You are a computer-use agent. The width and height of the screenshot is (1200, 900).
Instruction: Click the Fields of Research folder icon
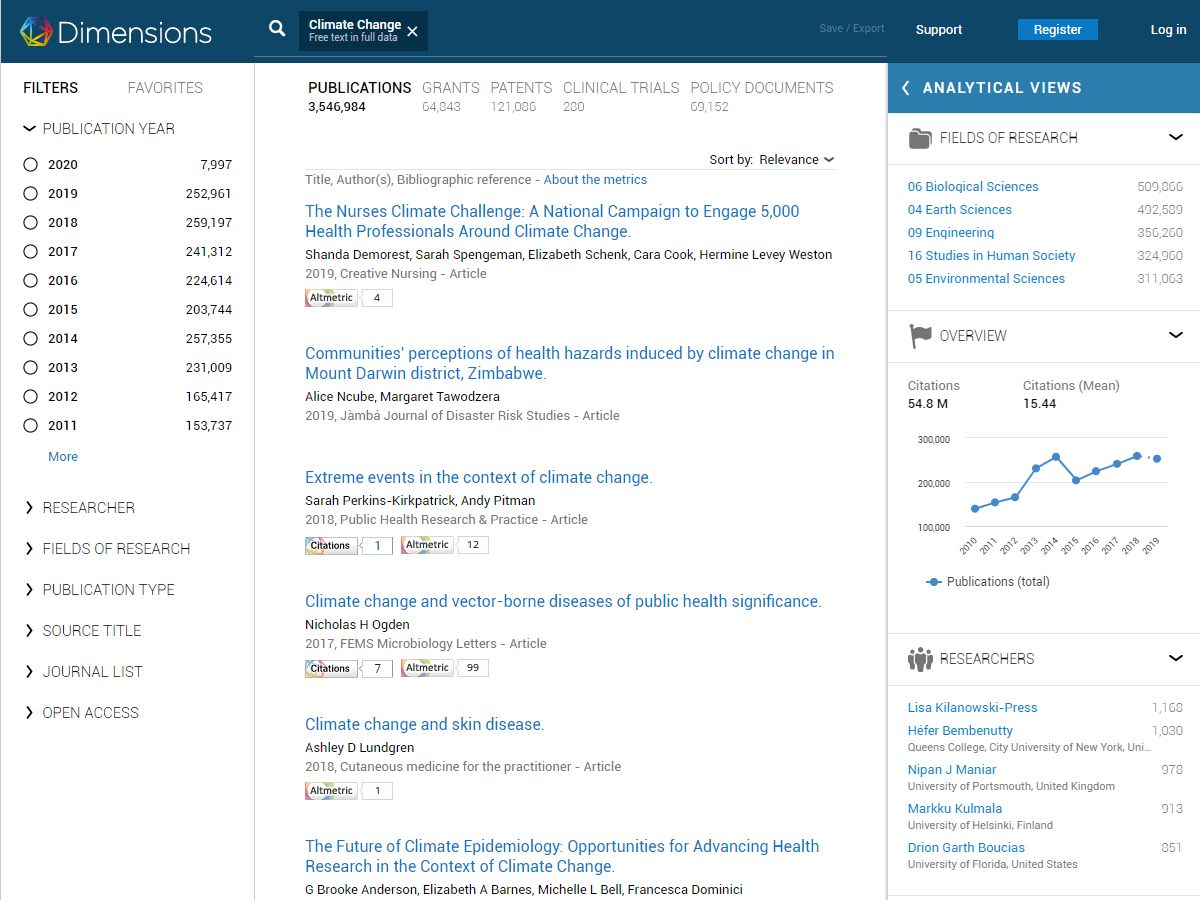[x=919, y=138]
